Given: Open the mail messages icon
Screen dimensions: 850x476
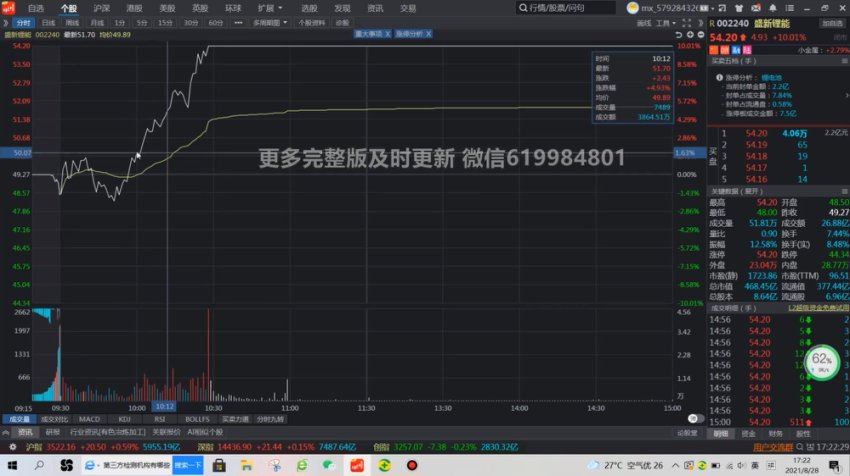Looking at the screenshot, I should tap(756, 8).
